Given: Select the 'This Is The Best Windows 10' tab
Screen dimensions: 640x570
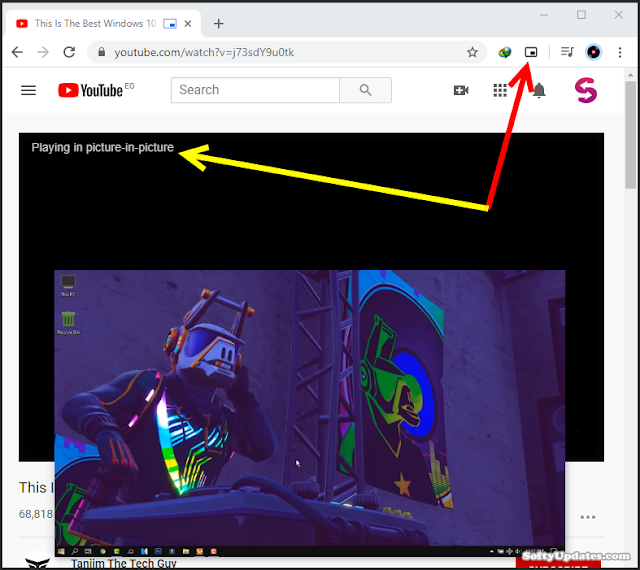Looking at the screenshot, I should click(x=95, y=24).
